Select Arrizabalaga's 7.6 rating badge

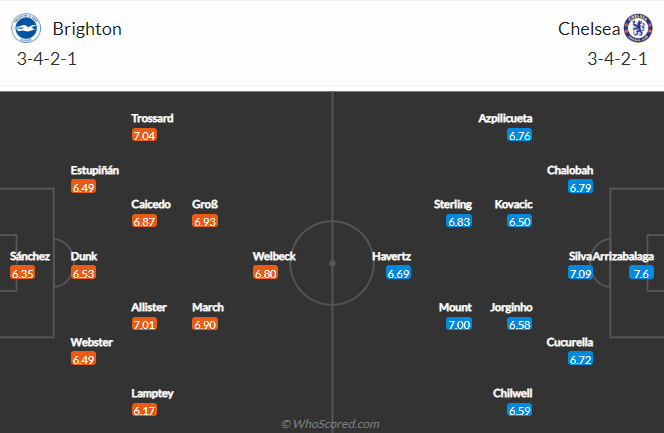[641, 273]
